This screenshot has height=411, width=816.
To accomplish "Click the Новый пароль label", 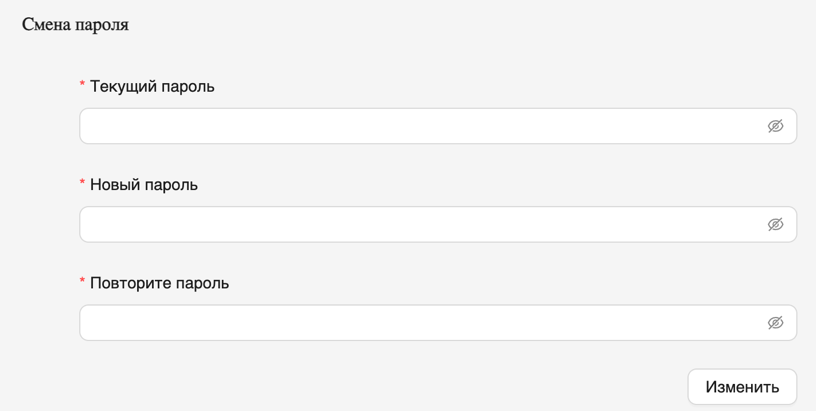I will point(144,184).
